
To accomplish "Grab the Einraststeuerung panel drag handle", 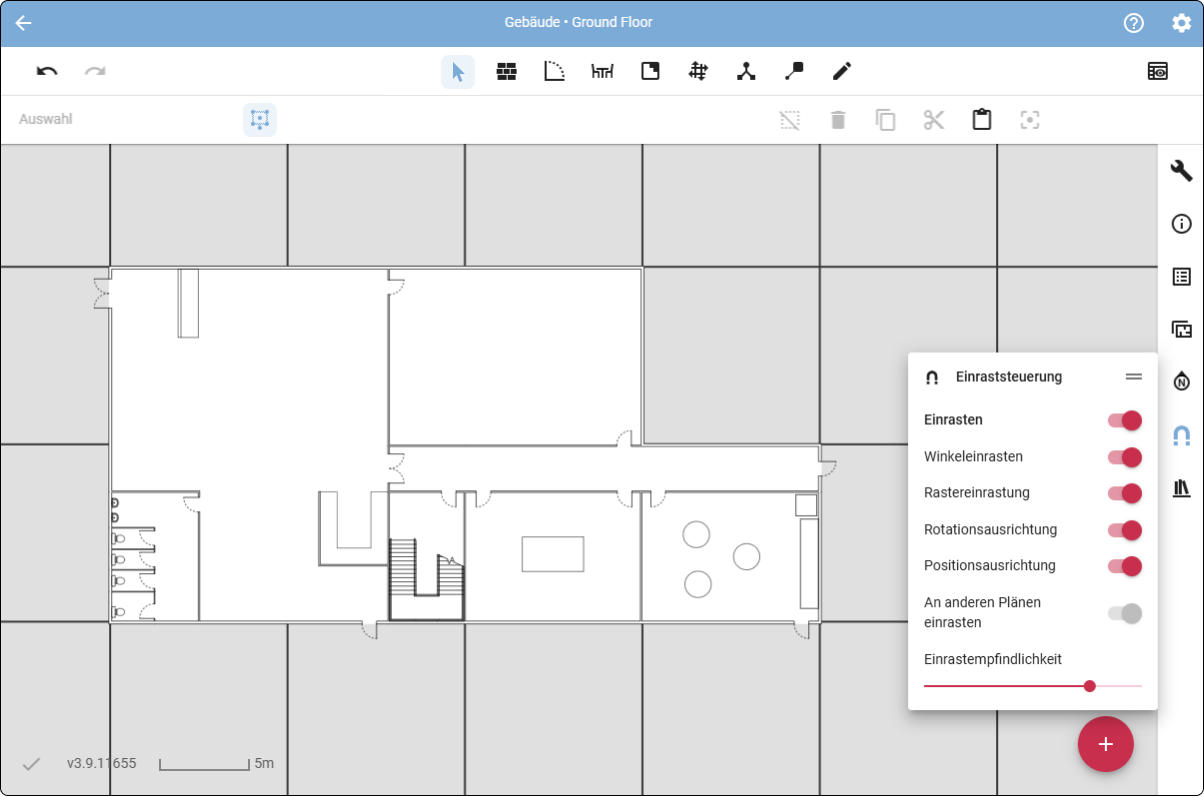I will (1133, 377).
